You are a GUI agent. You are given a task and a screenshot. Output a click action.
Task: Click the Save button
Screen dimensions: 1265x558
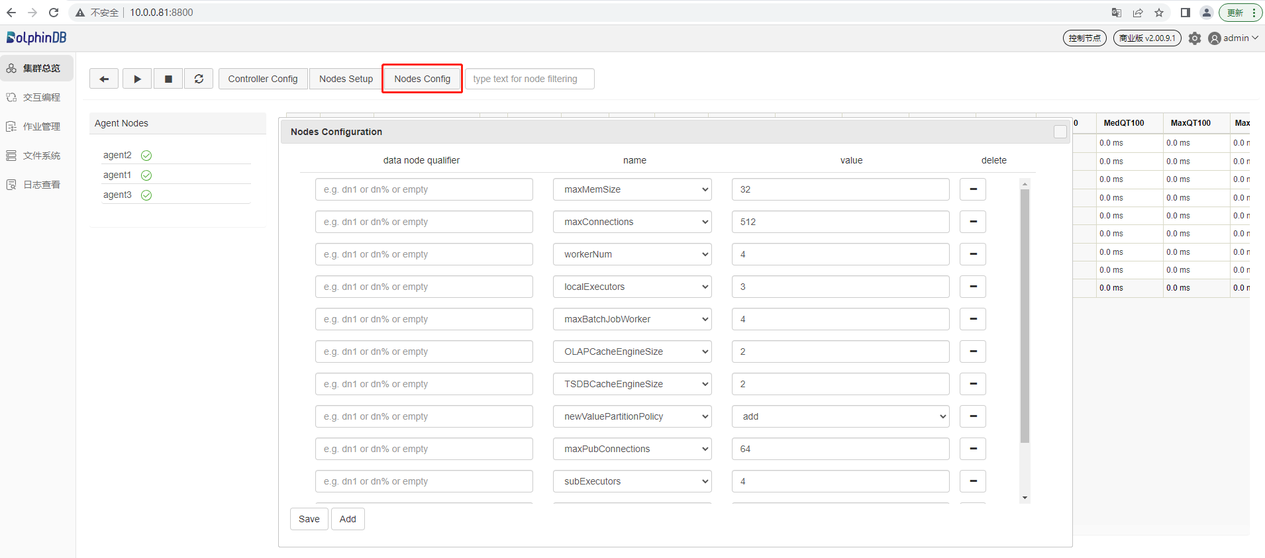click(x=309, y=519)
